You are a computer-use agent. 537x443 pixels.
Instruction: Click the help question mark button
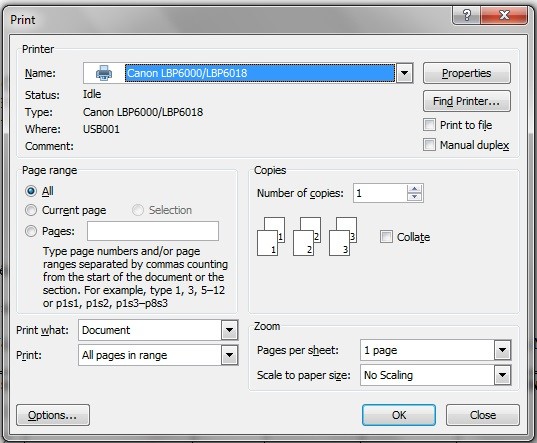466,15
